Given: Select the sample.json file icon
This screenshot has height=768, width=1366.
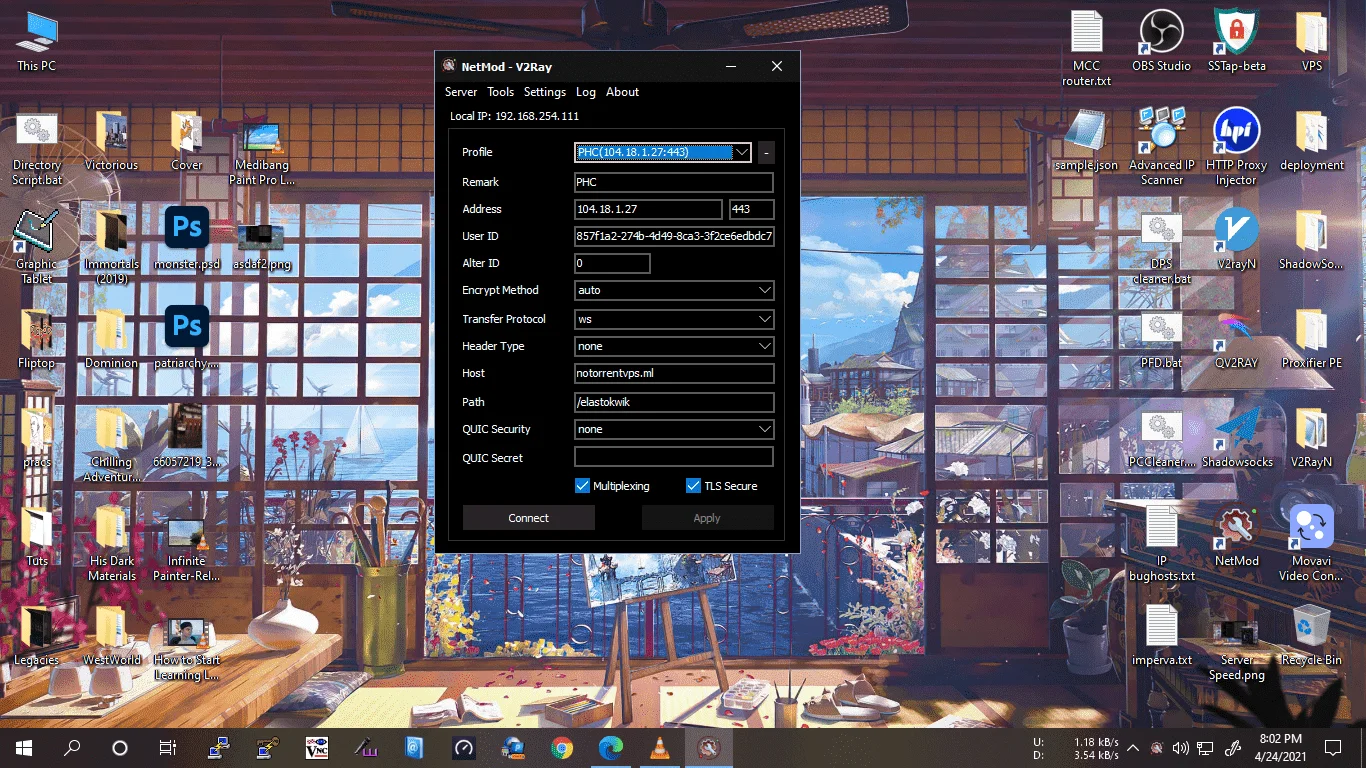Looking at the screenshot, I should pyautogui.click(x=1087, y=141).
